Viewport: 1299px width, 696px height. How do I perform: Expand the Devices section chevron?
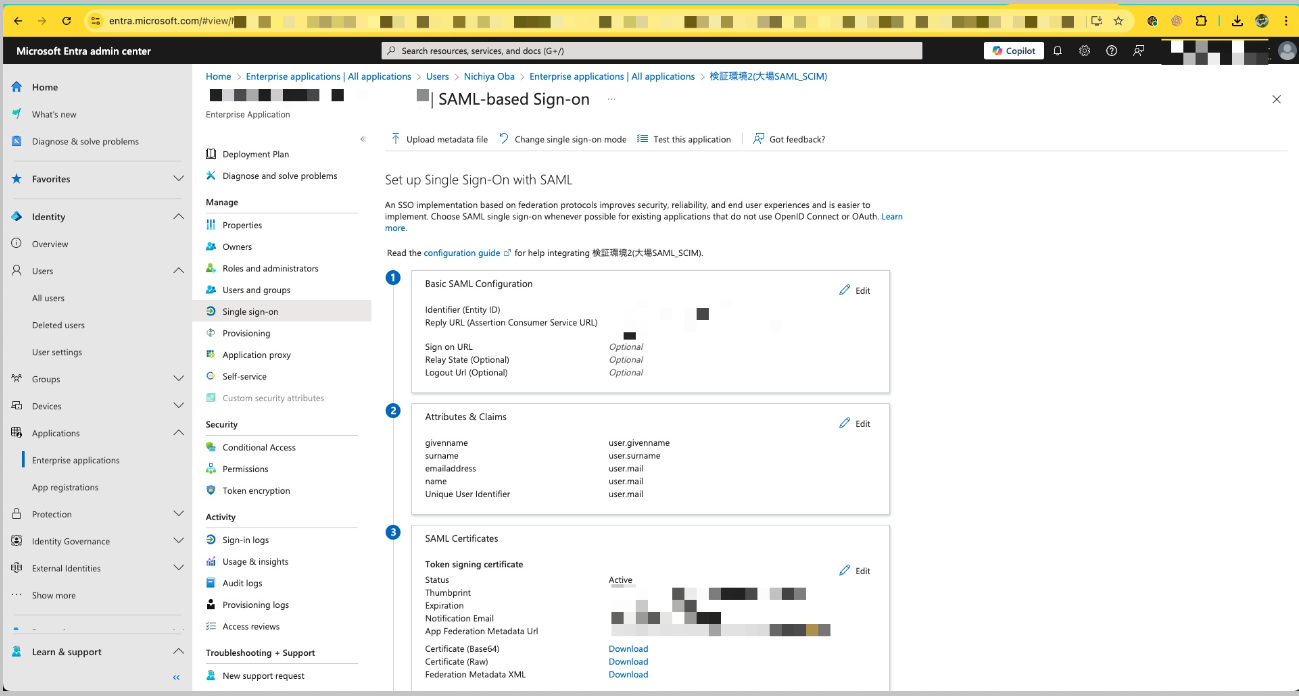tap(179, 406)
